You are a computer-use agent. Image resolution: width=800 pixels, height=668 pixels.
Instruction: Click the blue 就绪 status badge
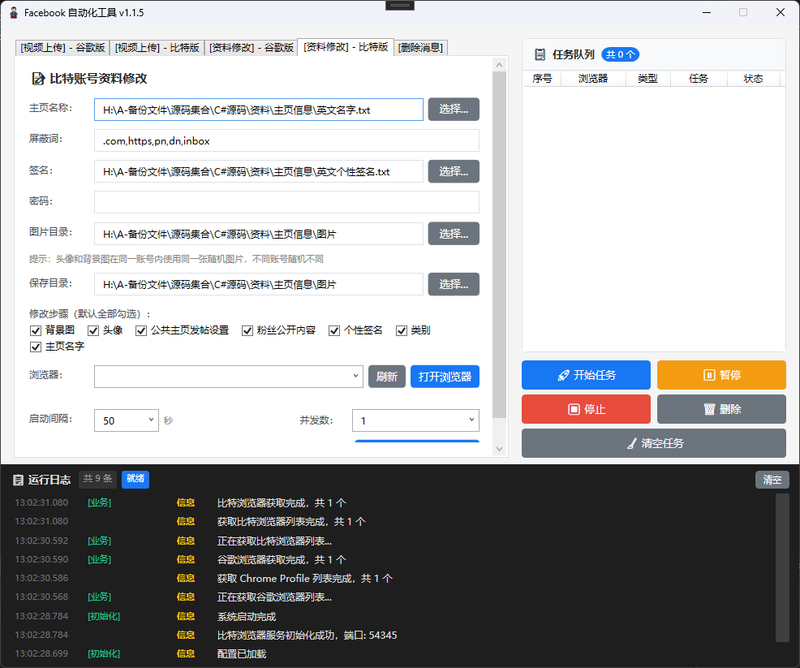135,479
